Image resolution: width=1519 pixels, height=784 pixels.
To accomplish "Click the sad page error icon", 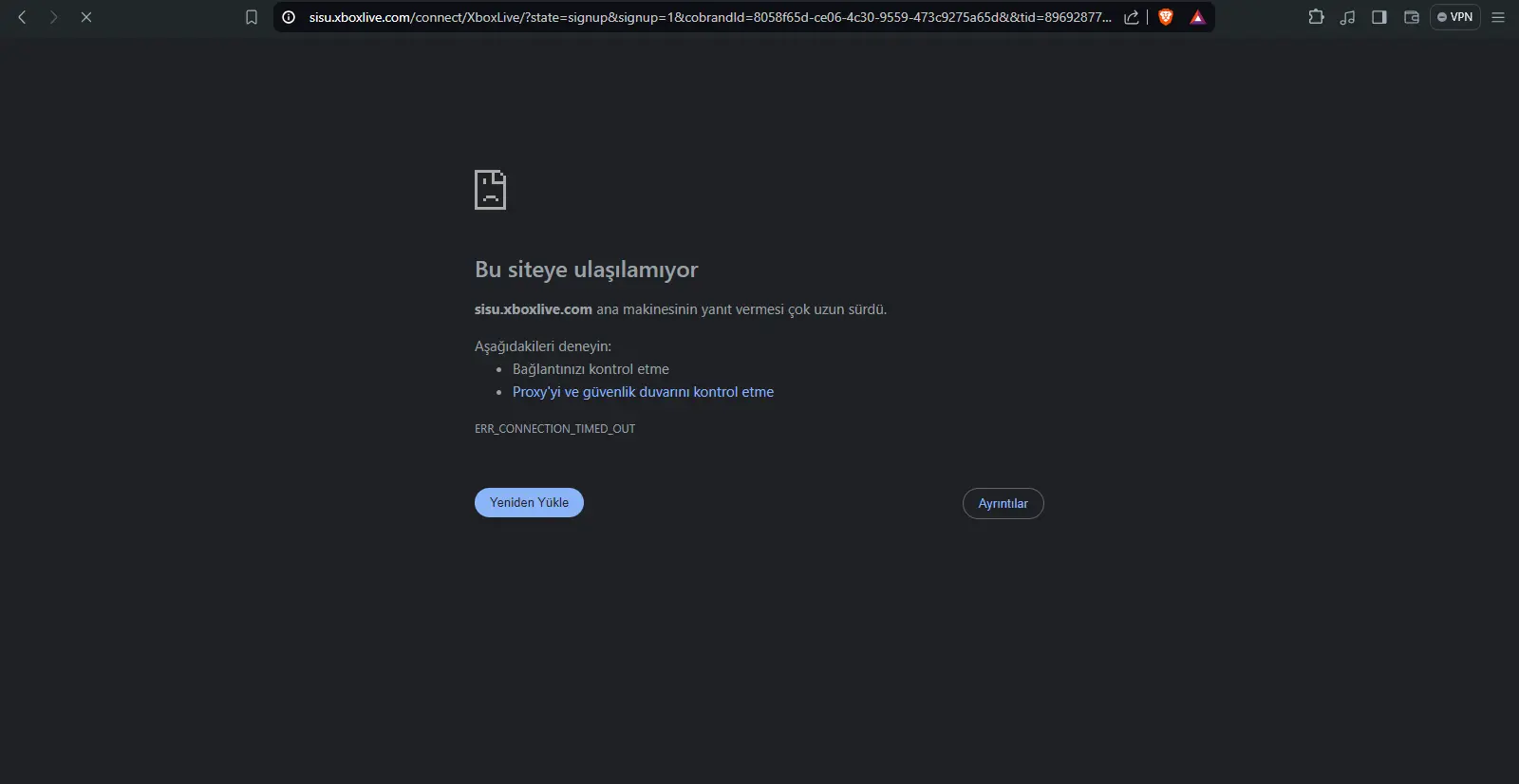I will pos(490,190).
